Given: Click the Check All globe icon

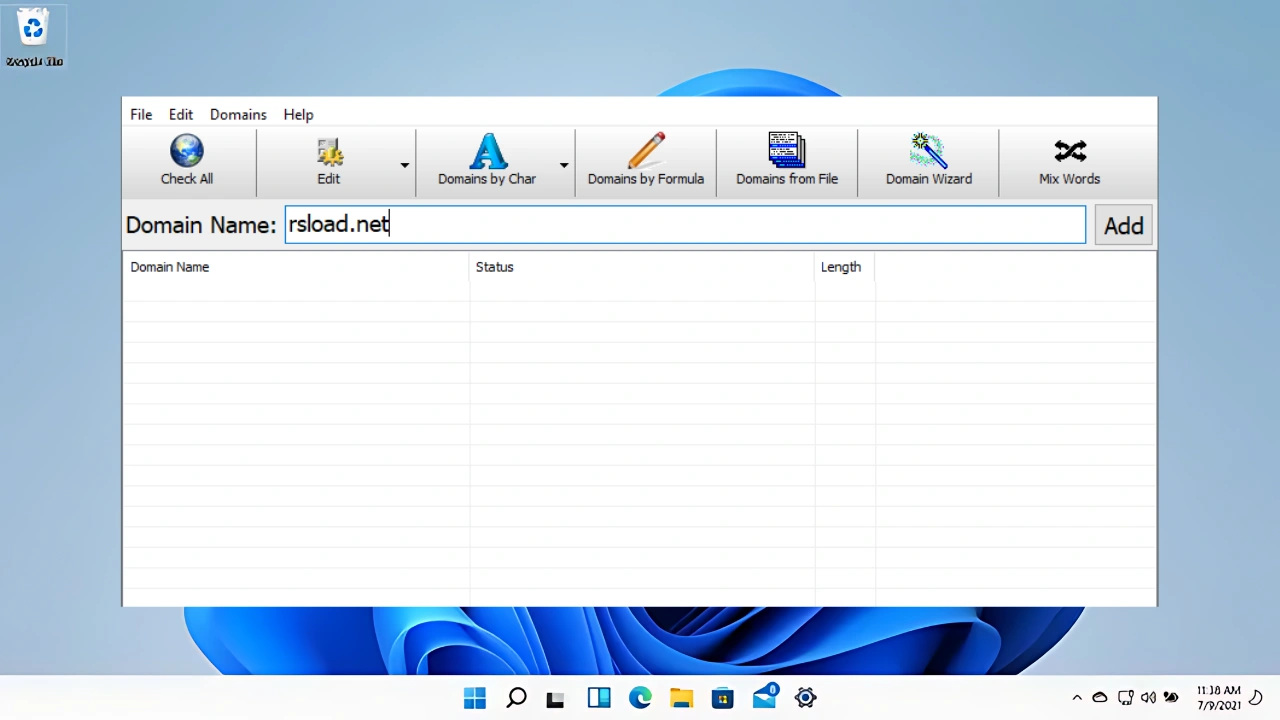Looking at the screenshot, I should click(x=187, y=151).
